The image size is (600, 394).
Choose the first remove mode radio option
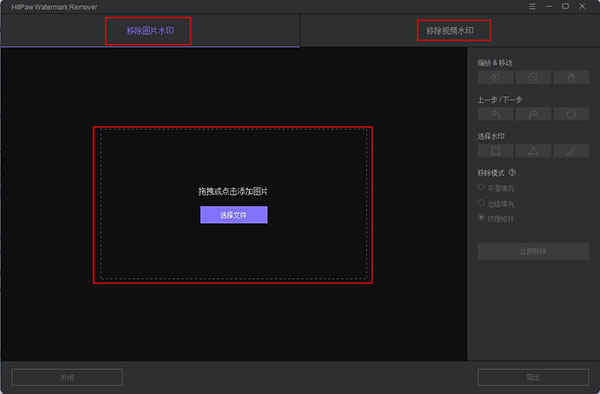[x=482, y=188]
